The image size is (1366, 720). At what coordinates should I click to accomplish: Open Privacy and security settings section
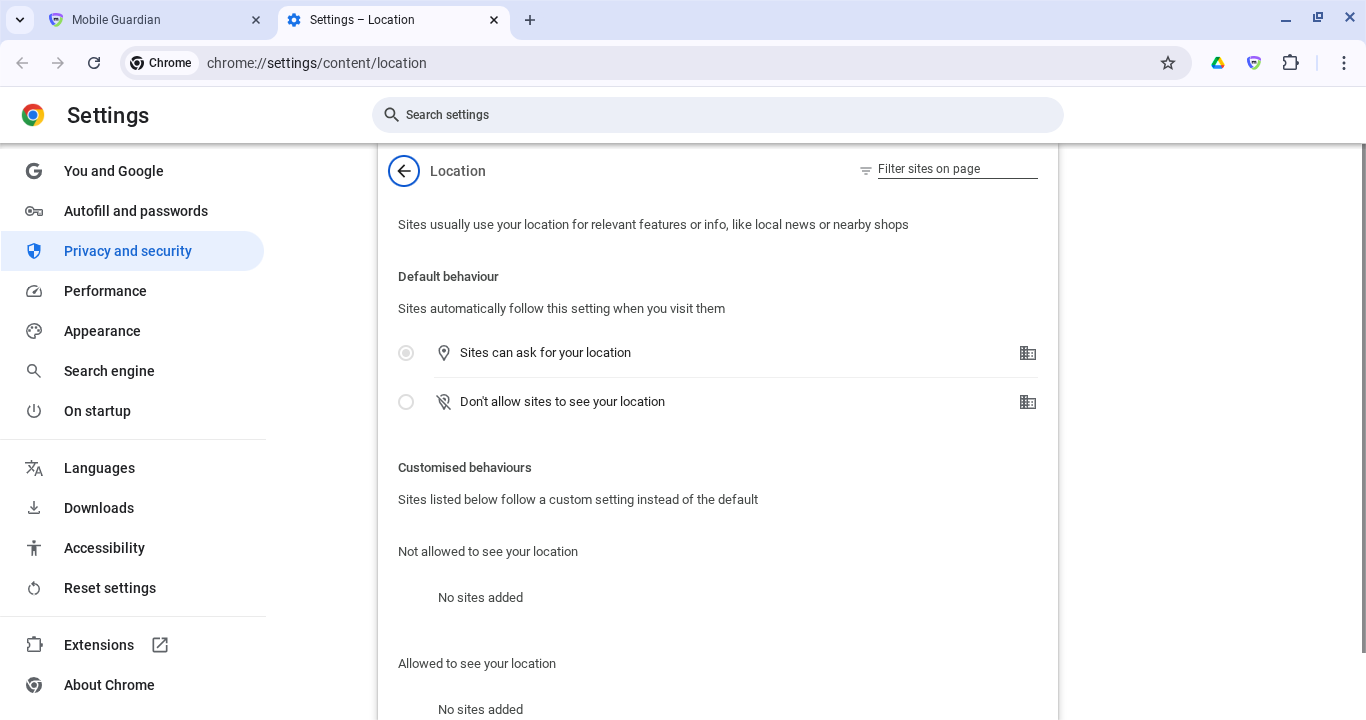tap(128, 251)
